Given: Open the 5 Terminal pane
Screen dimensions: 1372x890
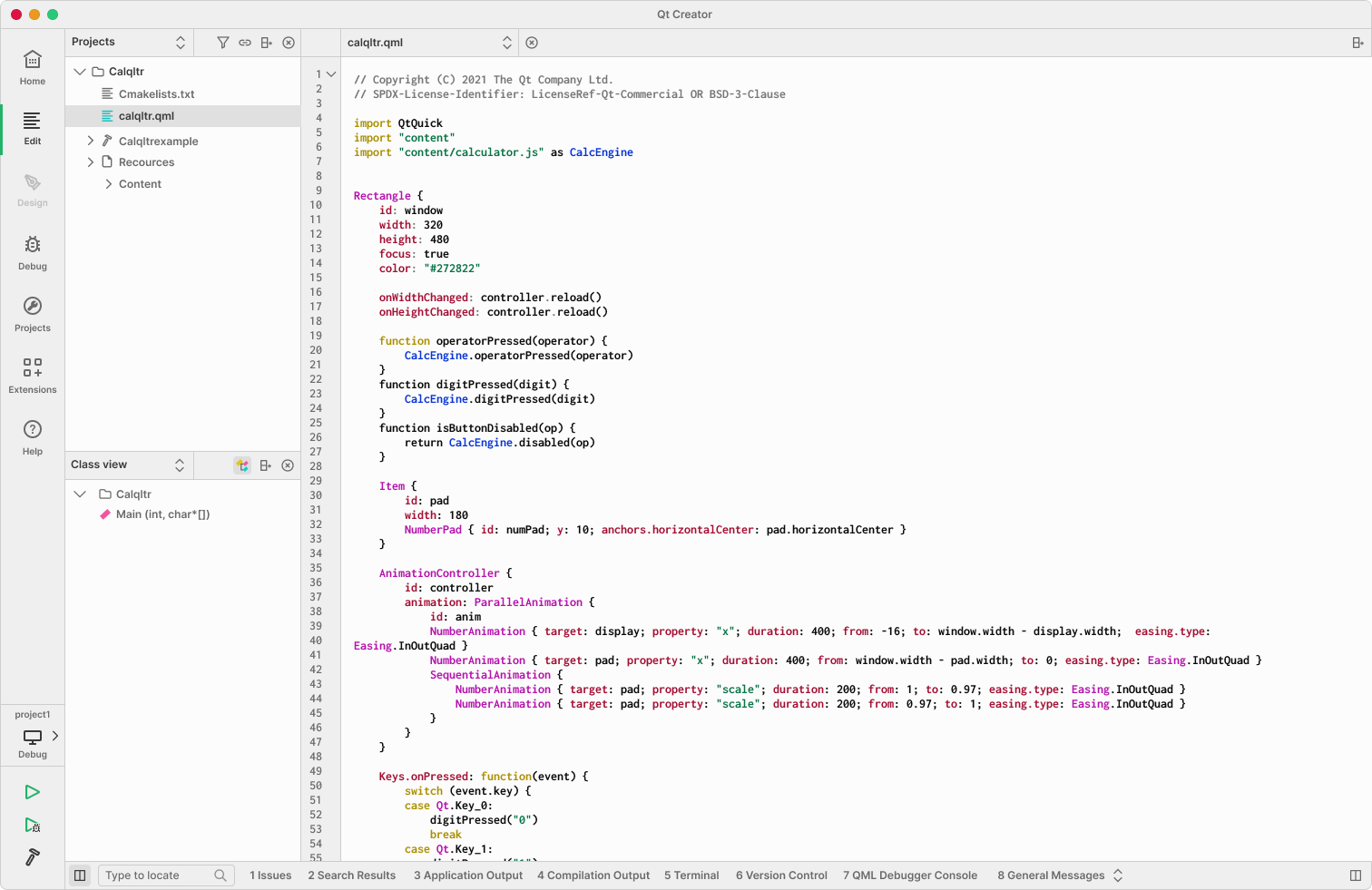Looking at the screenshot, I should point(691,875).
